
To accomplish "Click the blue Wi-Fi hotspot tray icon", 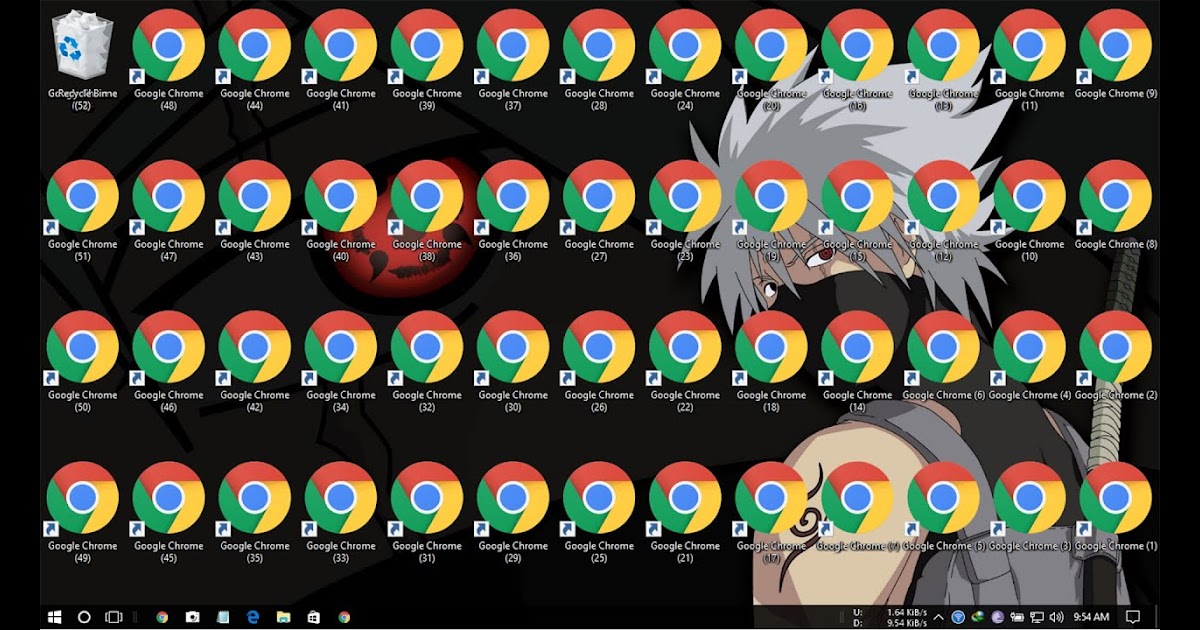I will [958, 617].
